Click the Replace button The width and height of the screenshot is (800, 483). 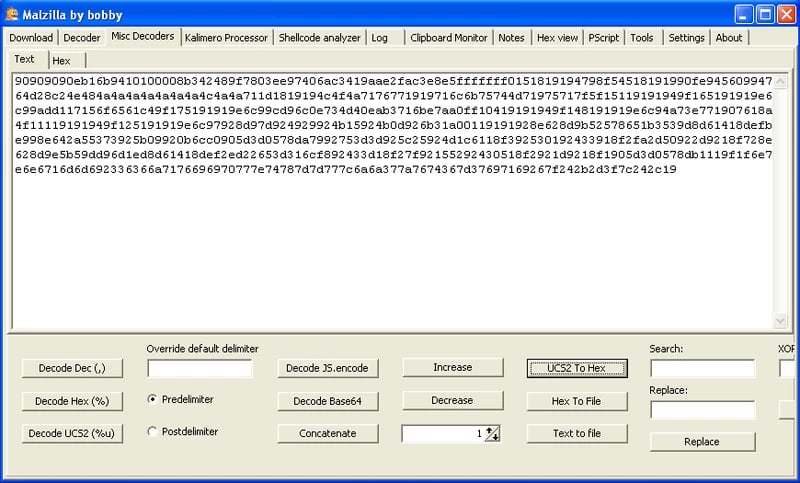click(702, 442)
